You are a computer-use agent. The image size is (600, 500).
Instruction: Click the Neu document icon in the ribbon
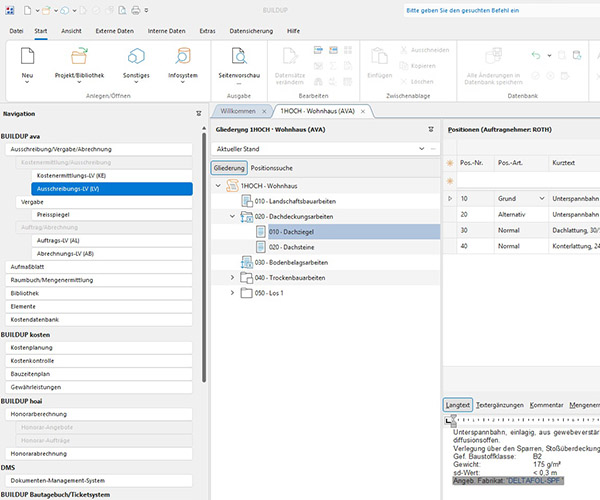[x=27, y=56]
